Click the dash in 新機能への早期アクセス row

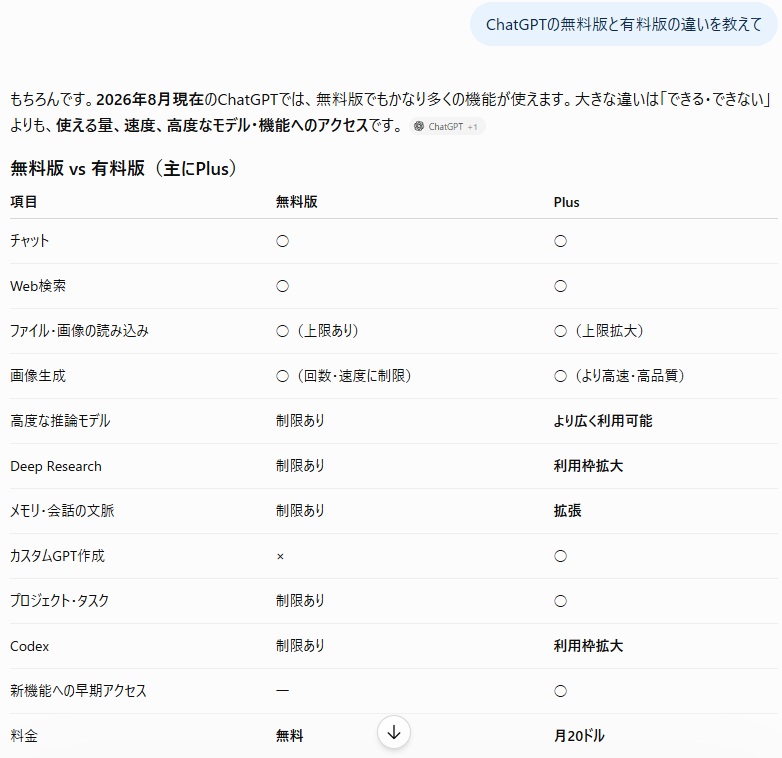pos(282,691)
